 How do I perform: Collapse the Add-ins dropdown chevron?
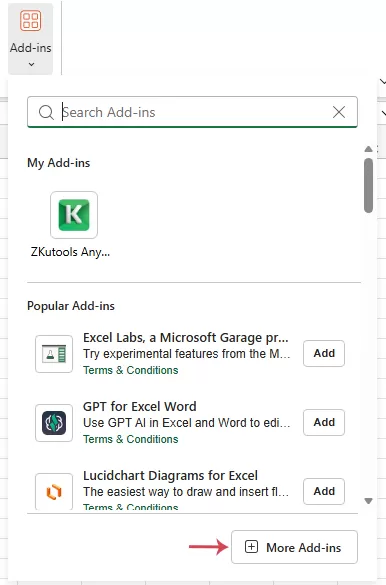[31, 65]
